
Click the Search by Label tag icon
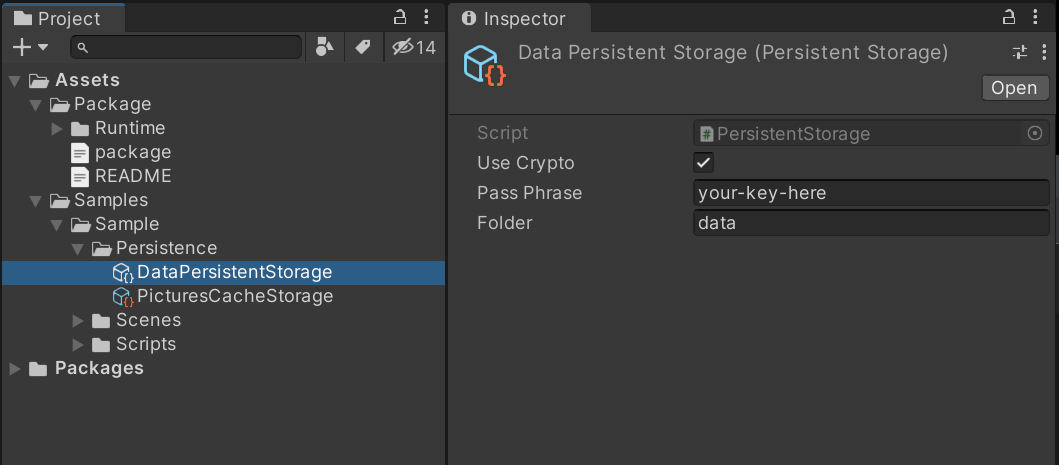tap(363, 47)
